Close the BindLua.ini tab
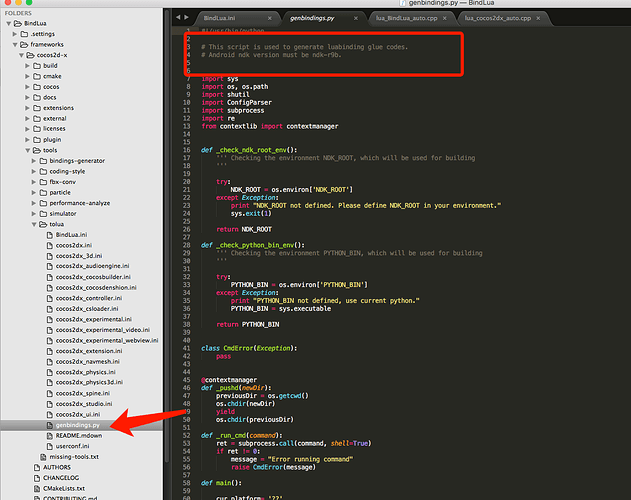The width and height of the screenshot is (631, 500). click(x=270, y=18)
